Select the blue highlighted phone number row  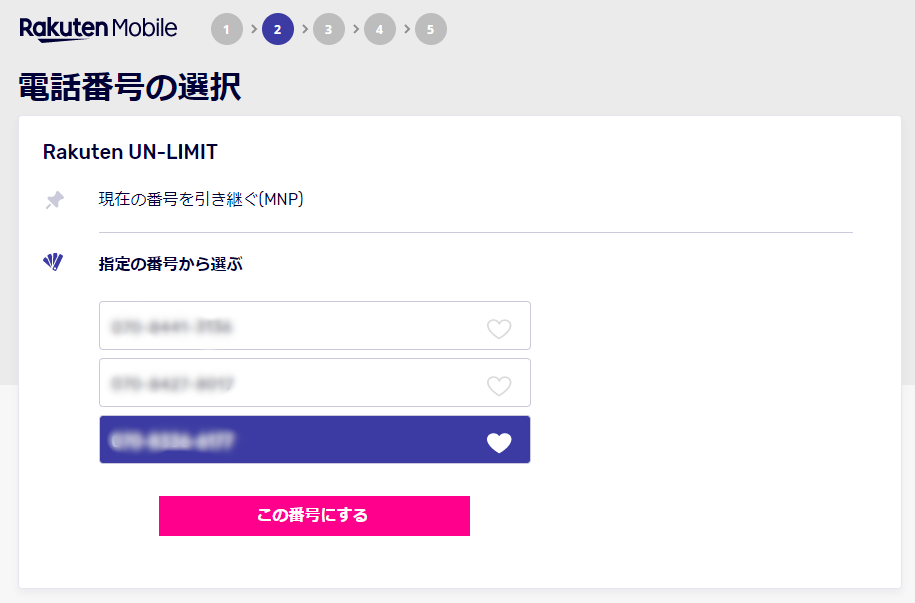tap(315, 440)
